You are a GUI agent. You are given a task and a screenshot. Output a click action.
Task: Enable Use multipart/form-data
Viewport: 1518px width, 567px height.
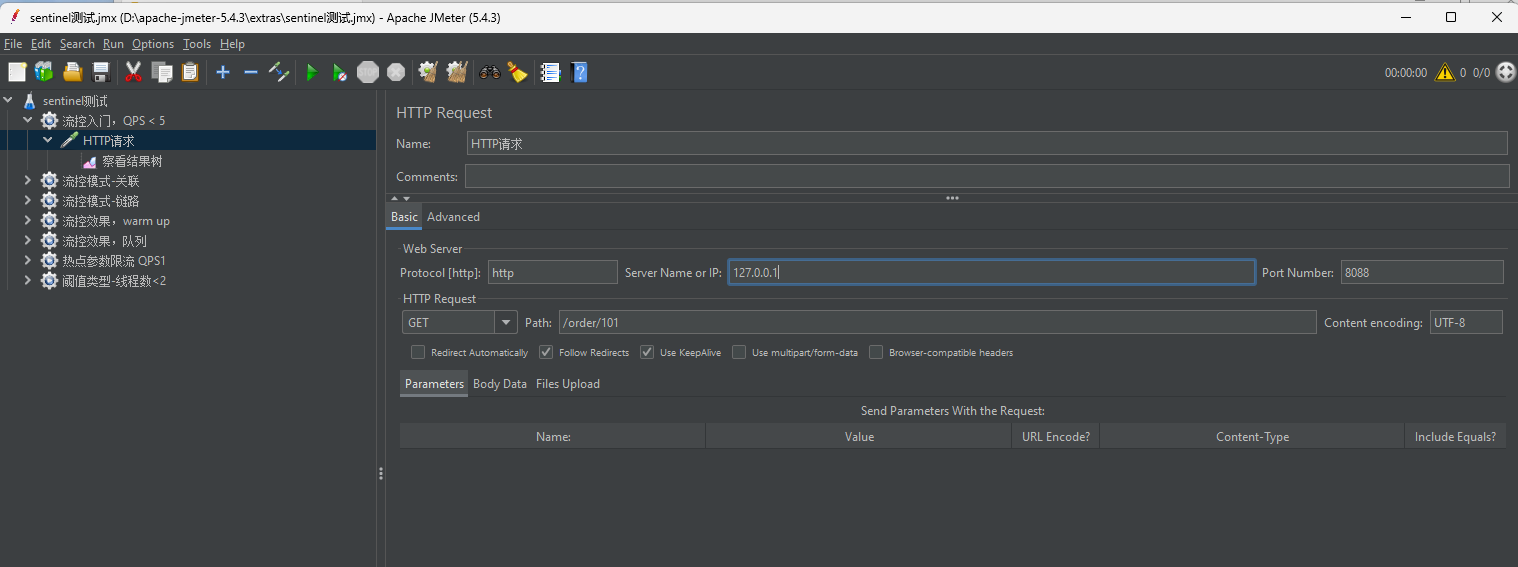pos(739,352)
